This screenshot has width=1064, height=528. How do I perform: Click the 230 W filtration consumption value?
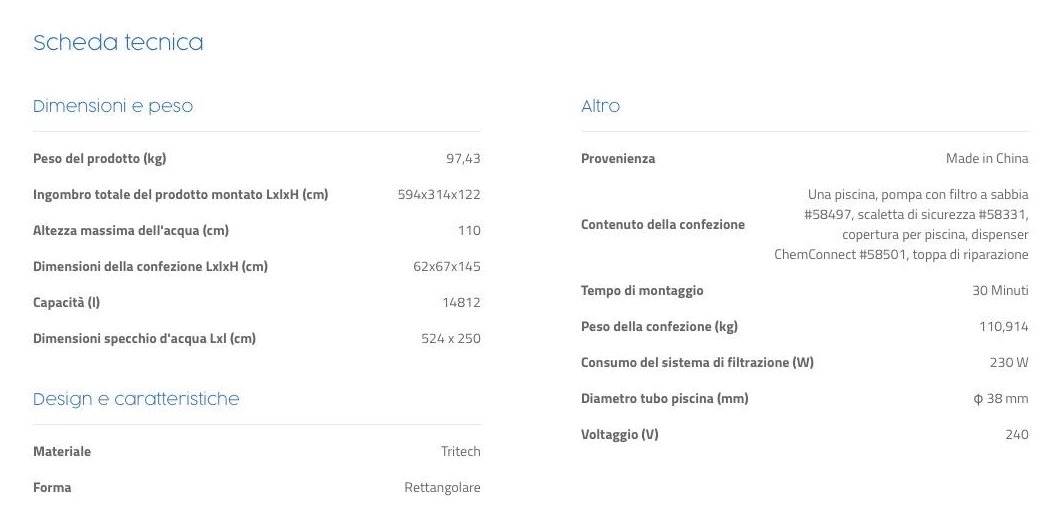[1008, 363]
